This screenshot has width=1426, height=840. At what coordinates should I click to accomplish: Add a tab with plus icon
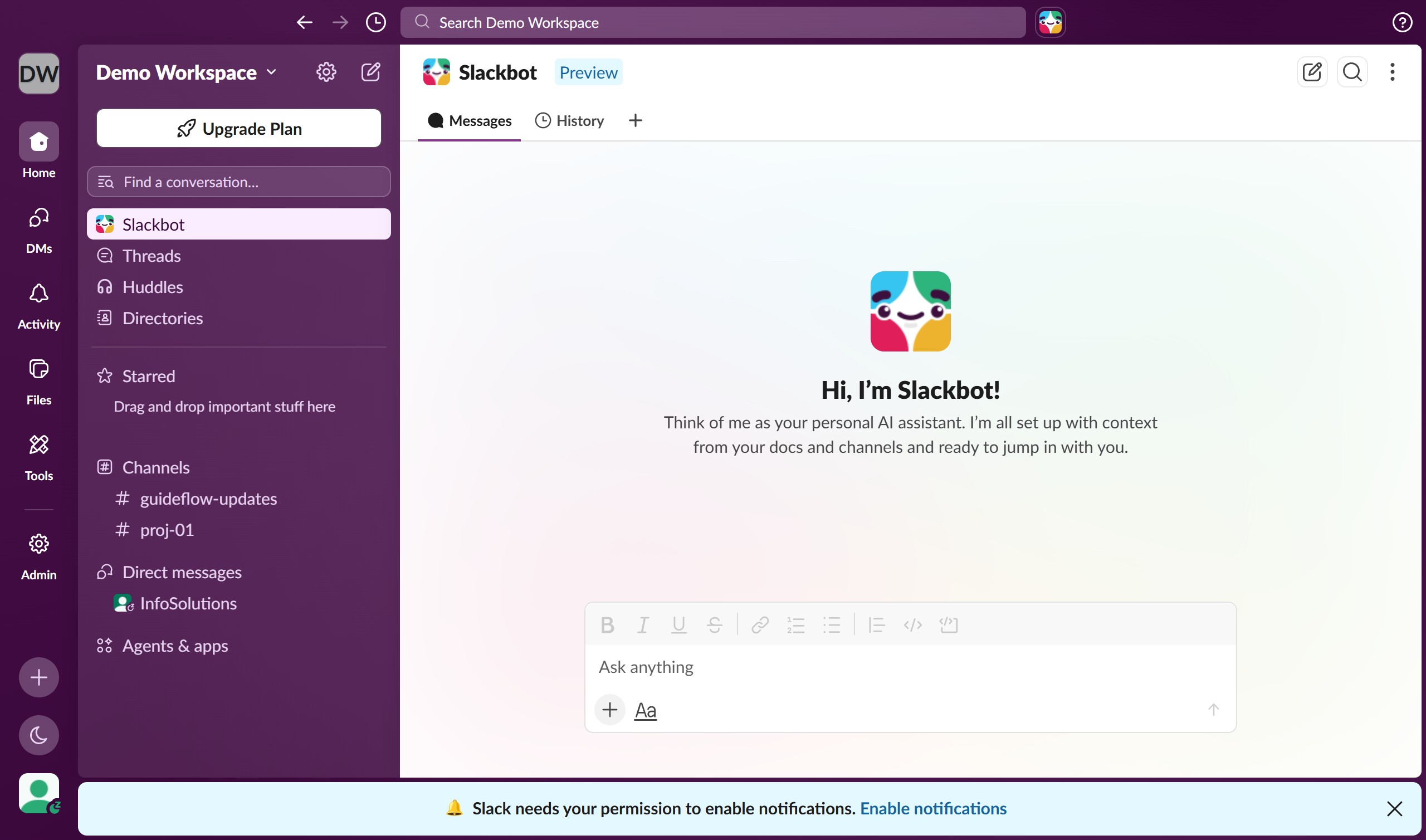pyautogui.click(x=635, y=120)
